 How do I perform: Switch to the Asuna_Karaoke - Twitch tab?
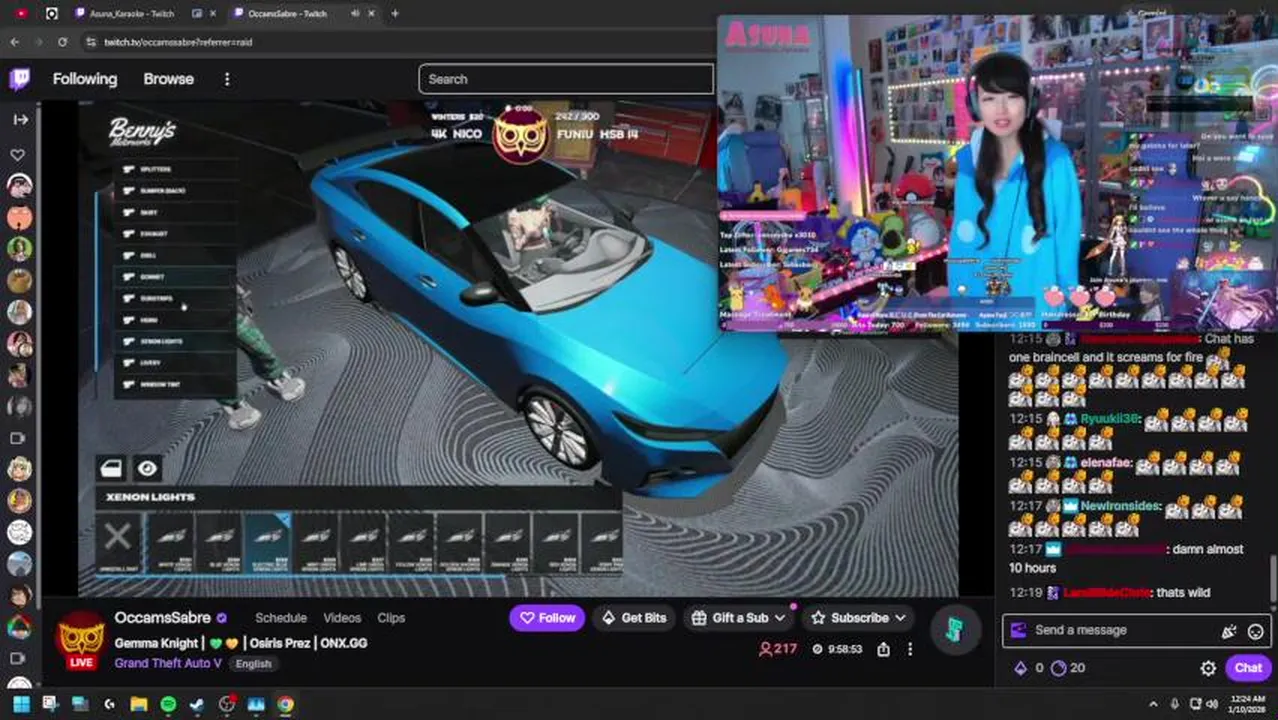131,13
